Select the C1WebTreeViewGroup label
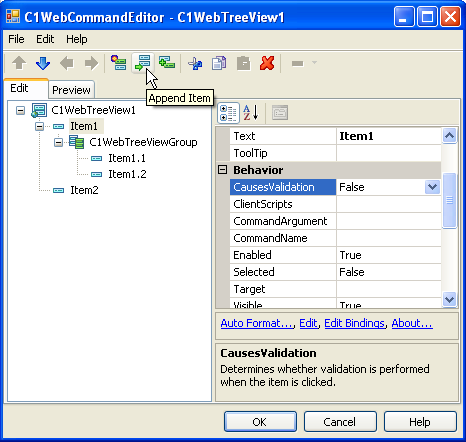 (x=143, y=142)
